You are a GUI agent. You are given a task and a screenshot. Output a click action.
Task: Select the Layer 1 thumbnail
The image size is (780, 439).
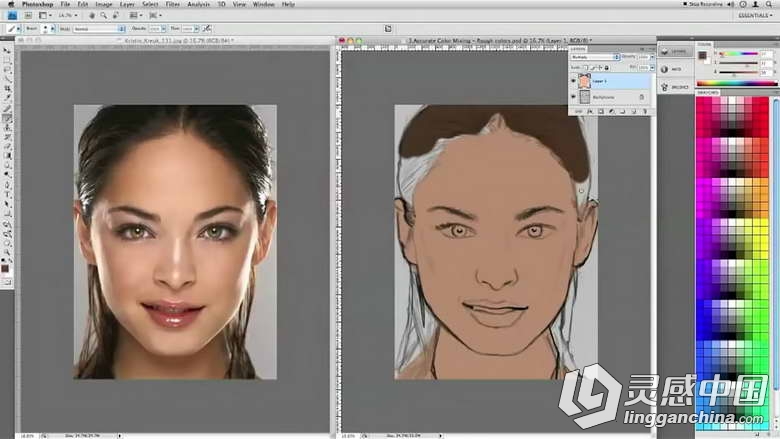pos(584,81)
